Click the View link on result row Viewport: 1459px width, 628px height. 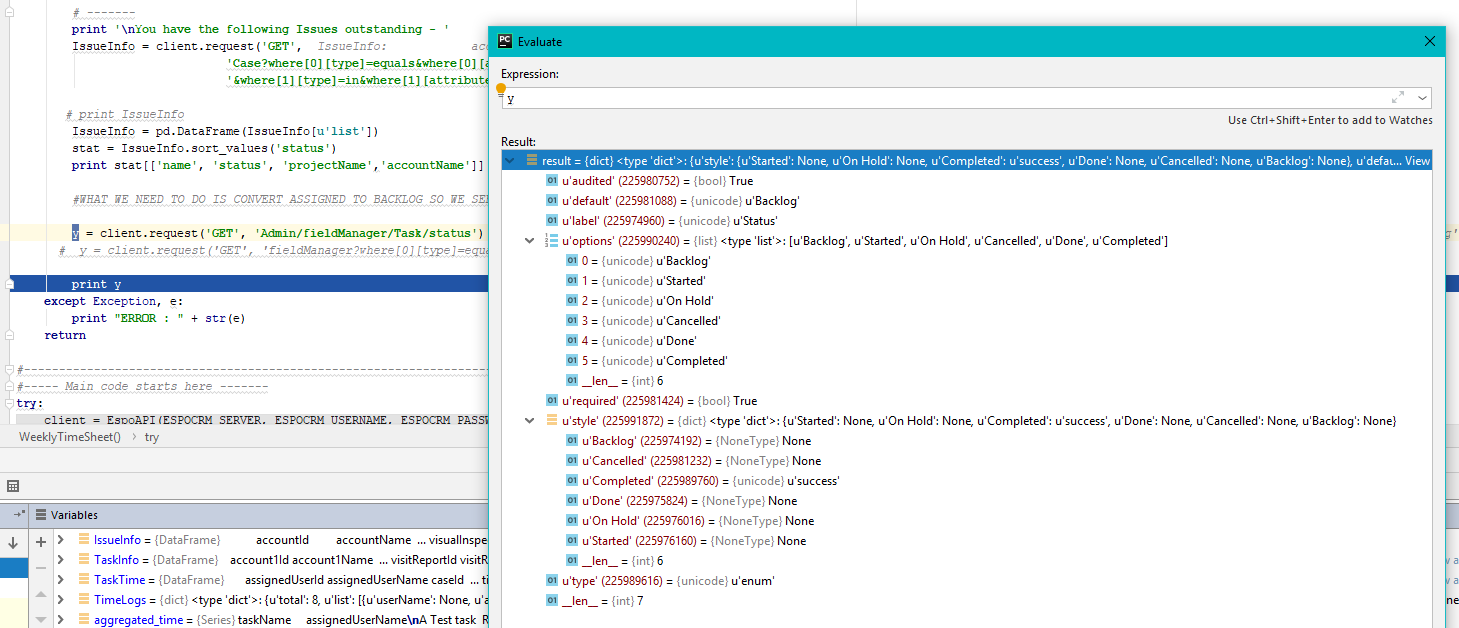[x=1417, y=161]
